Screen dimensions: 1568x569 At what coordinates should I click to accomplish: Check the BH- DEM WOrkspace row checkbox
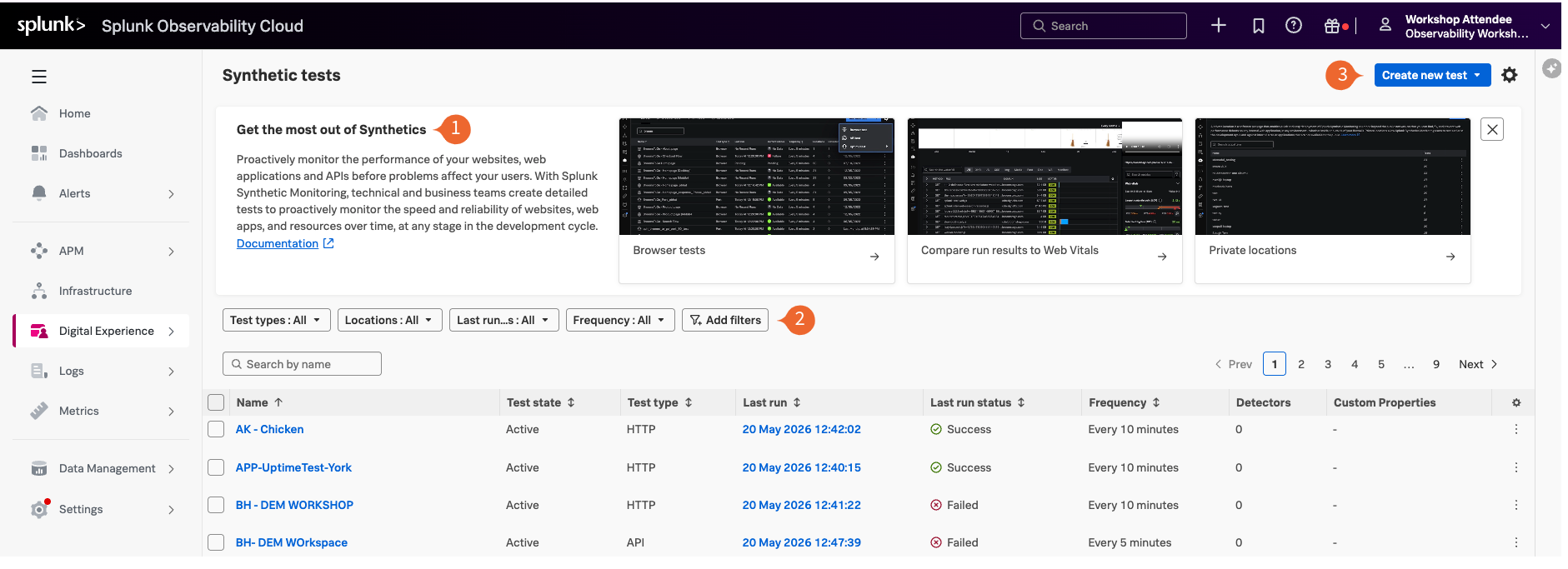pos(216,542)
